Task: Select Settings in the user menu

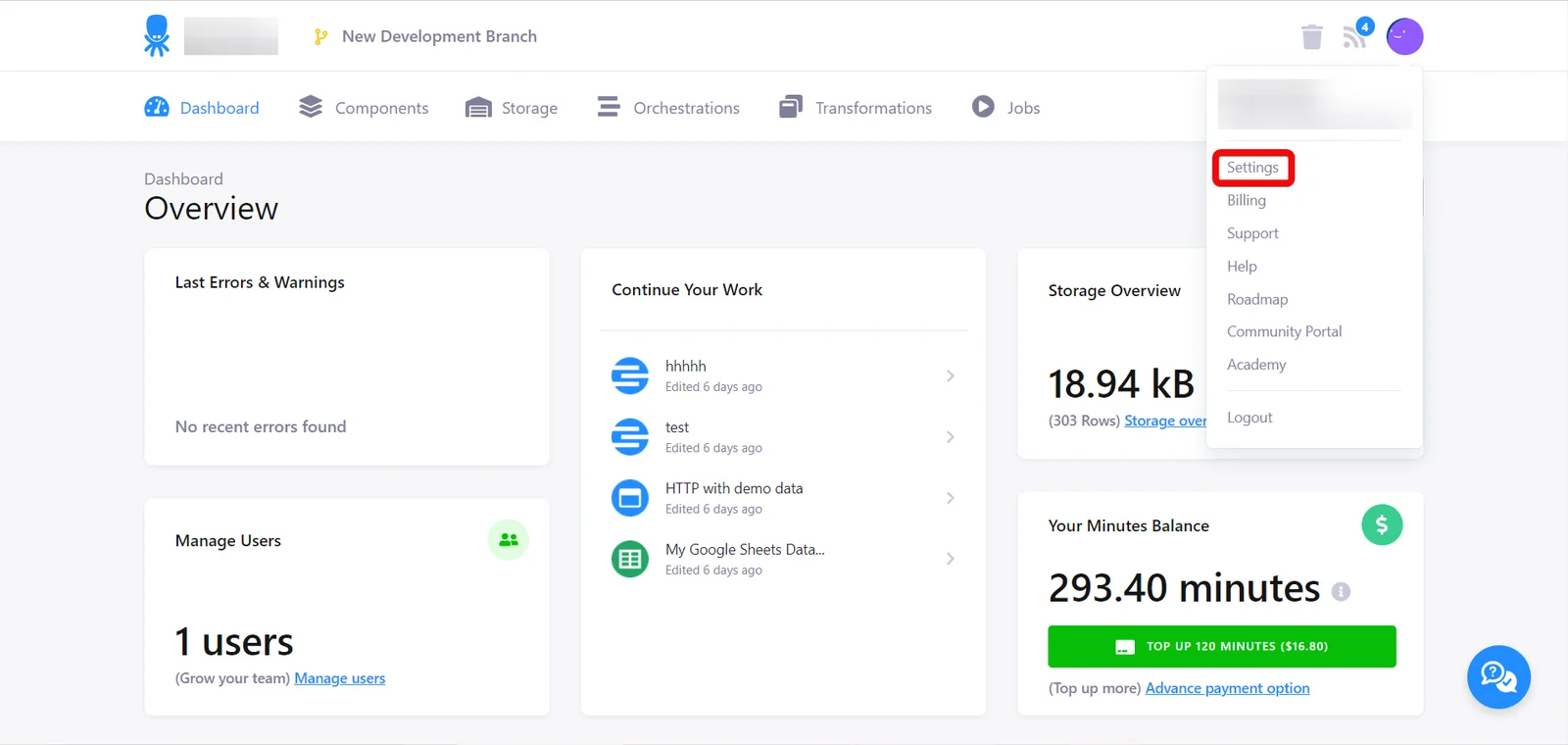Action: pos(1252,168)
